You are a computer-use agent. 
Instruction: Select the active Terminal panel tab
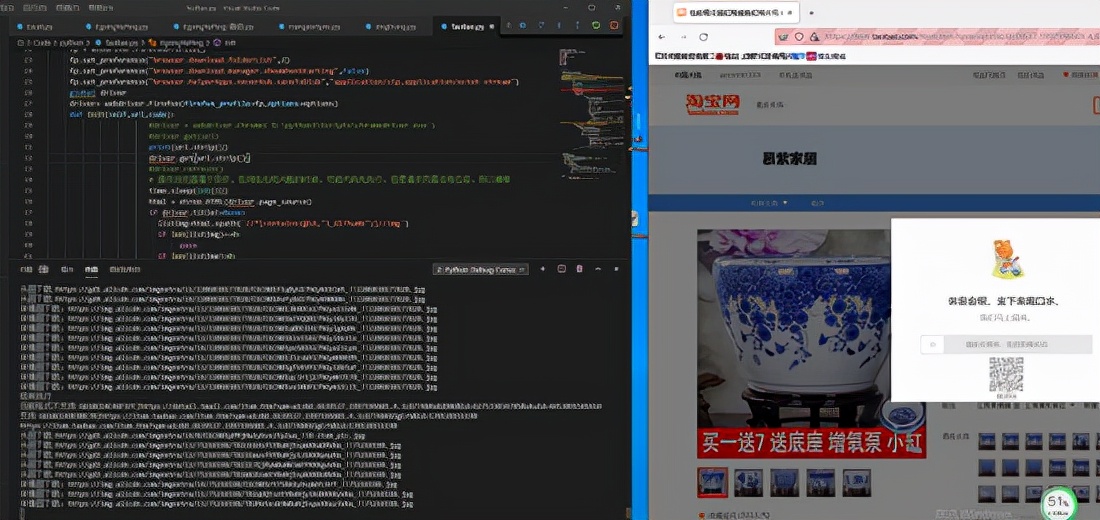tap(91, 269)
